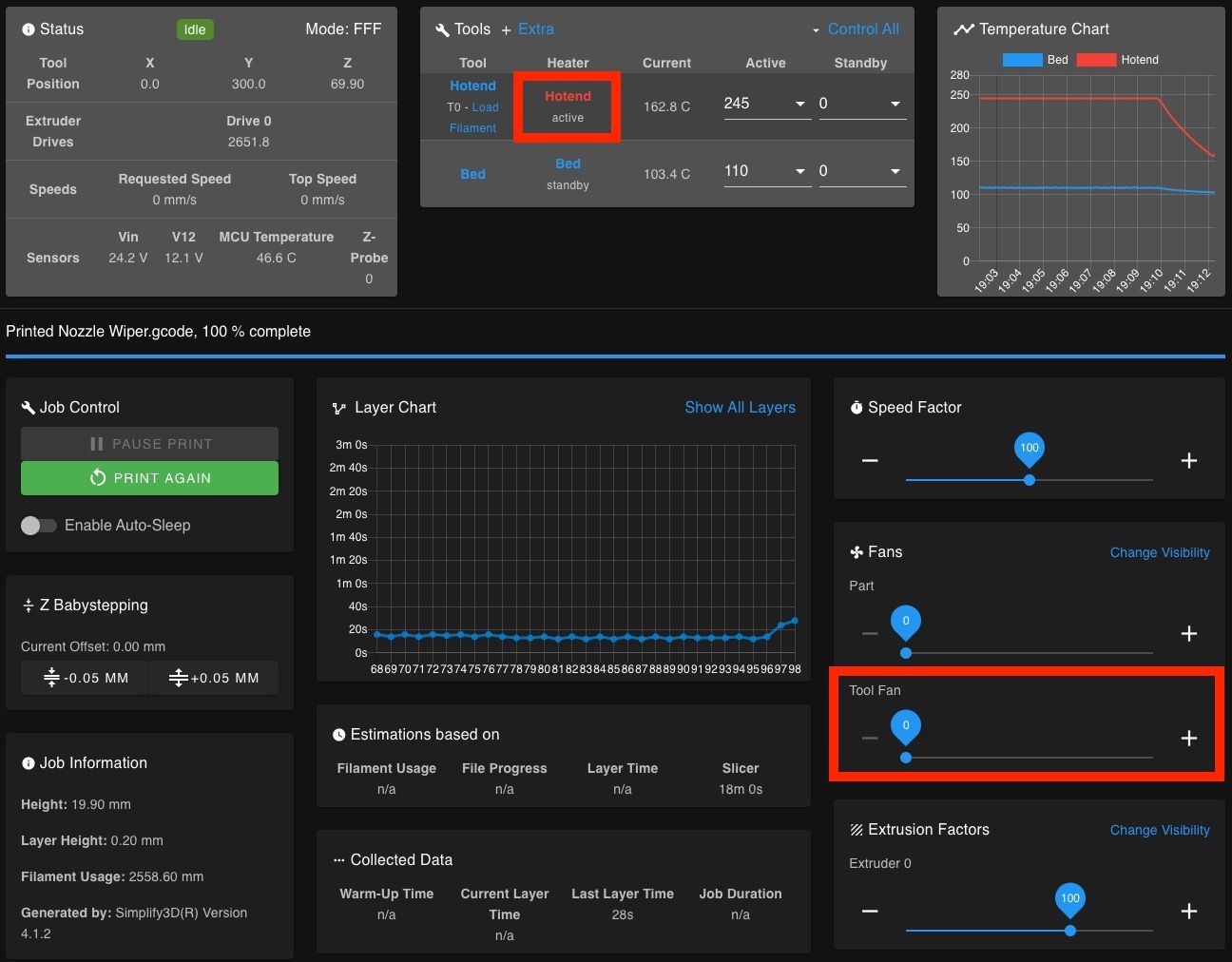Click the Layer Chart icon
Image resolution: width=1232 pixels, height=962 pixels.
pos(339,409)
